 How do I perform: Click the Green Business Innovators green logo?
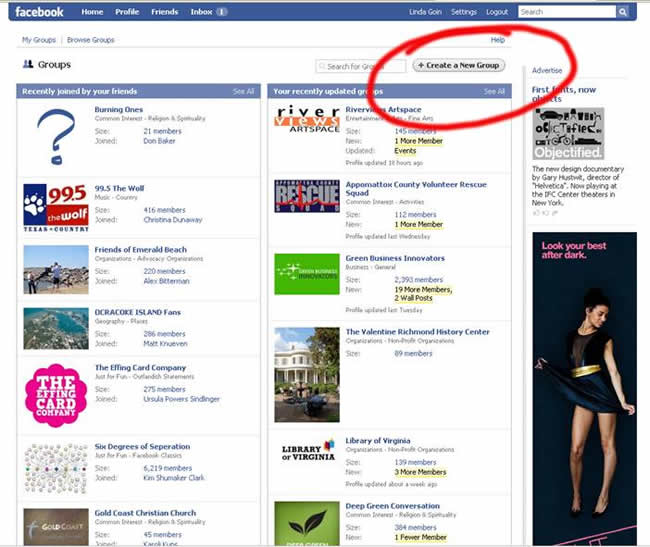click(307, 274)
